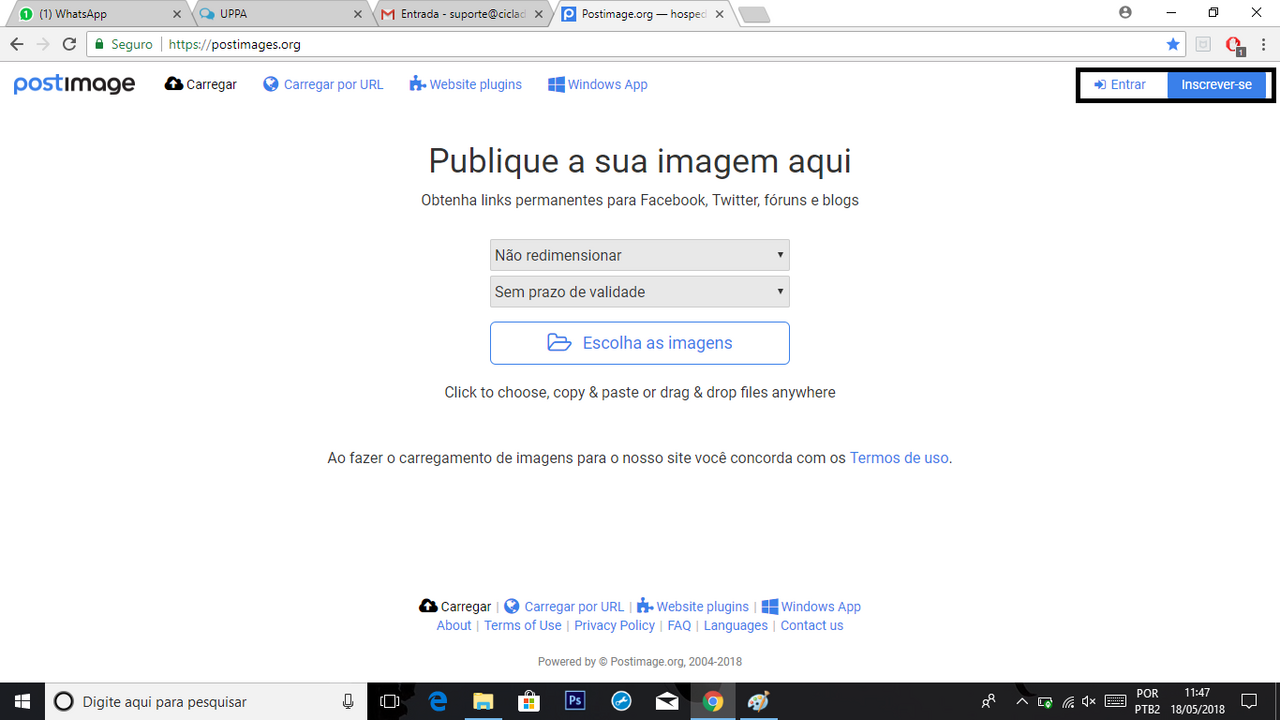The height and width of the screenshot is (720, 1280).
Task: Open Microsoft Store from the taskbar
Action: click(529, 701)
